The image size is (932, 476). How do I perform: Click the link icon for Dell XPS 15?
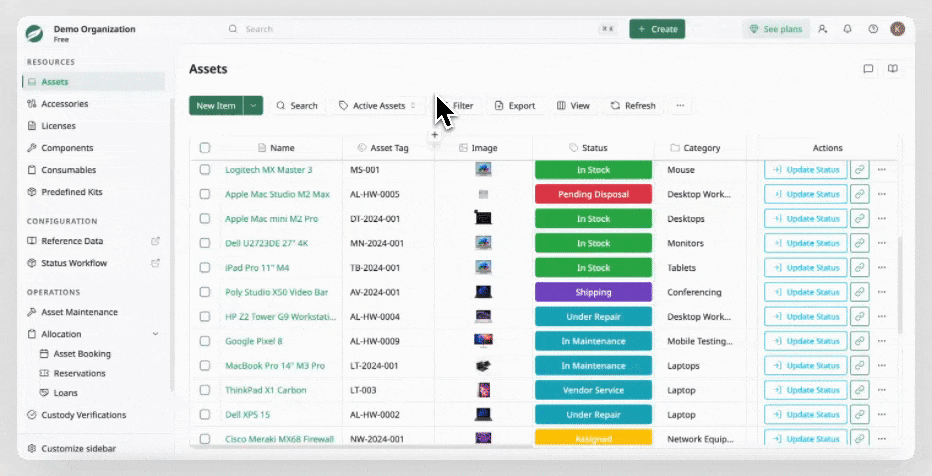coord(859,414)
